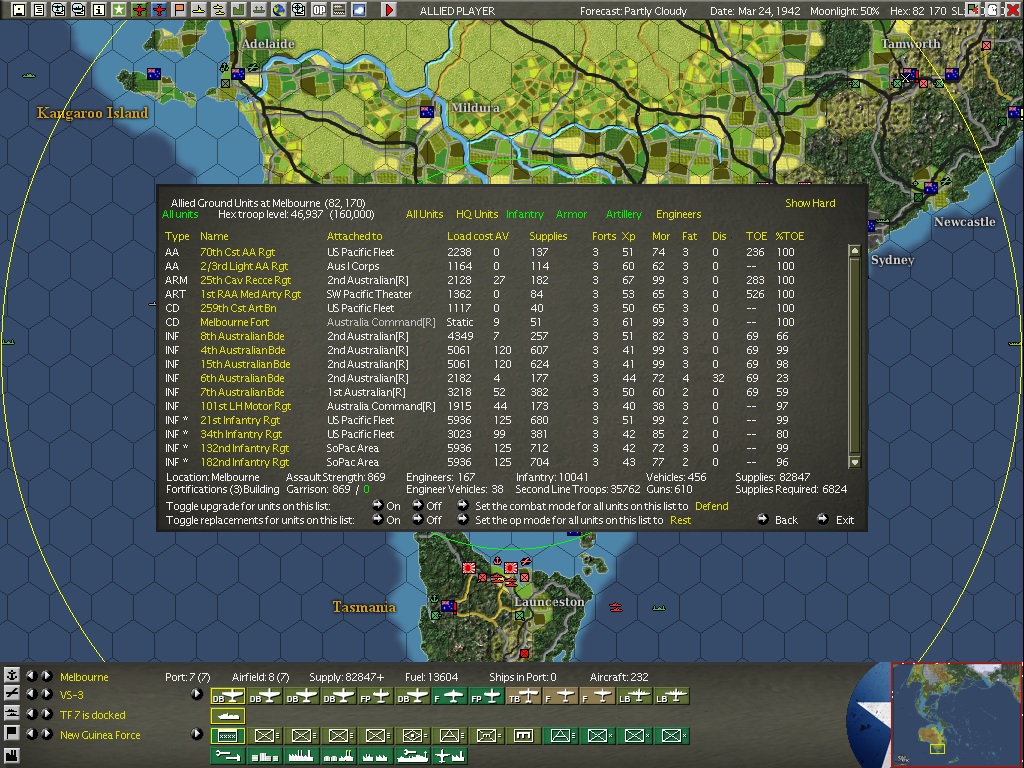The image size is (1024, 768).
Task: Select the xxxx headquarters unit icon
Action: (x=227, y=735)
